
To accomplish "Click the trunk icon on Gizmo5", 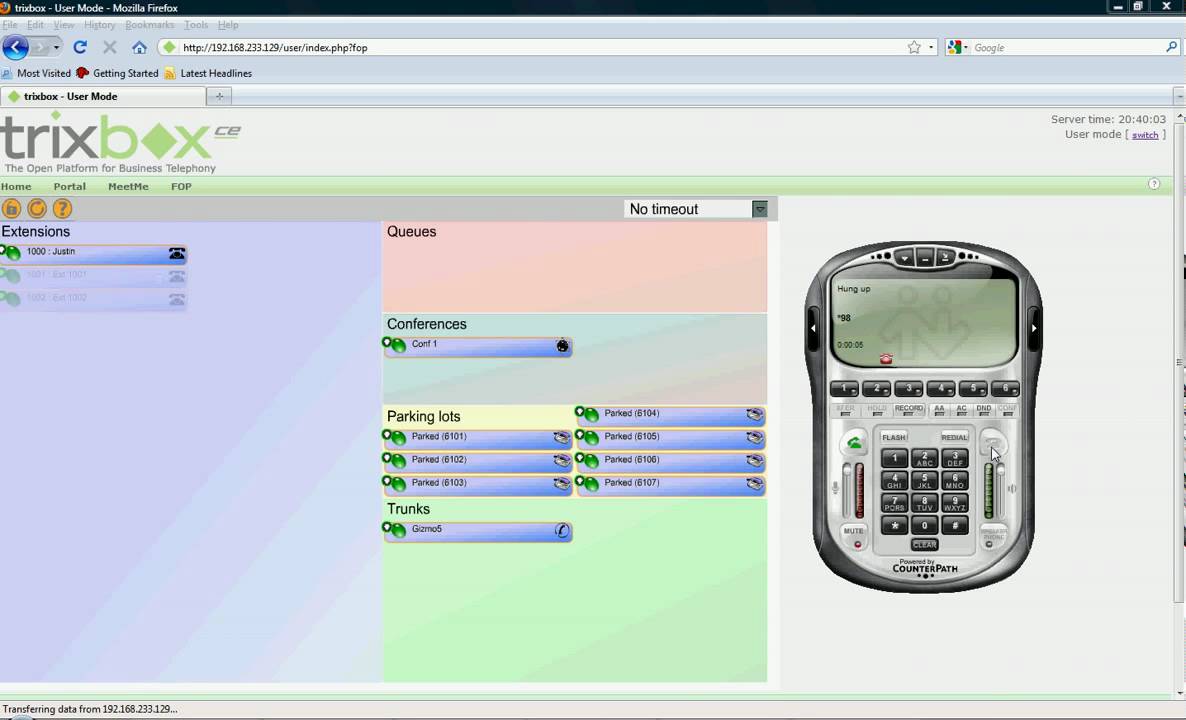I will [562, 531].
